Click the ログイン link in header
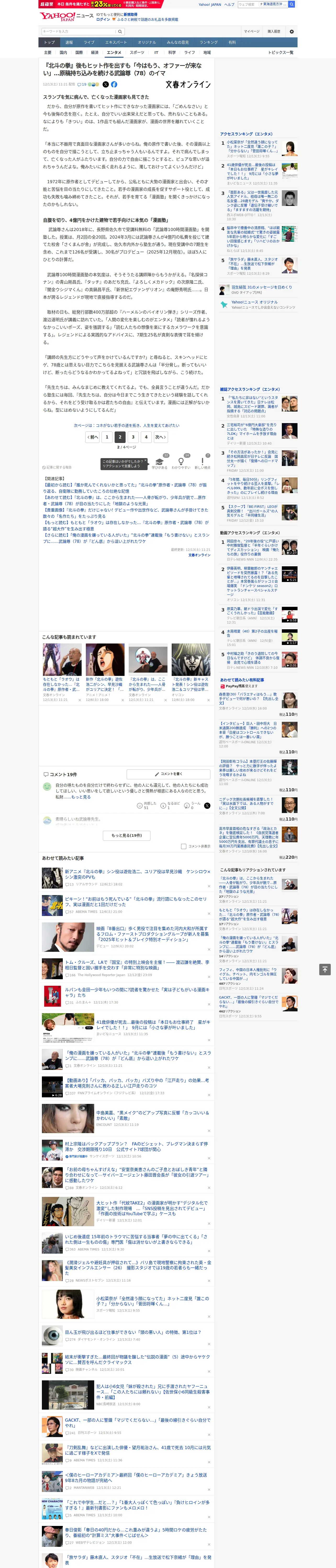This screenshot has height=1568, width=336. 103,20
